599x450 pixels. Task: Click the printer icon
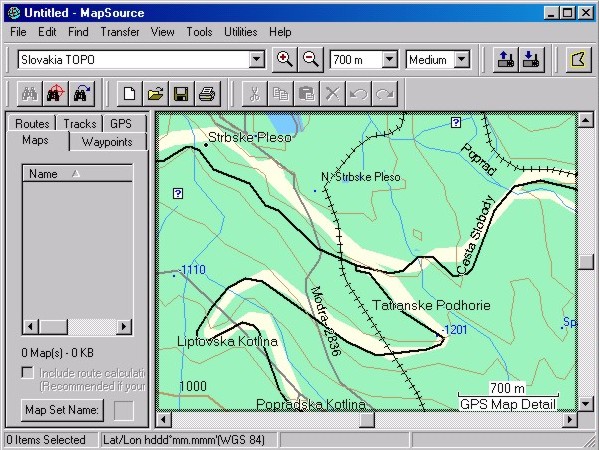tap(207, 93)
